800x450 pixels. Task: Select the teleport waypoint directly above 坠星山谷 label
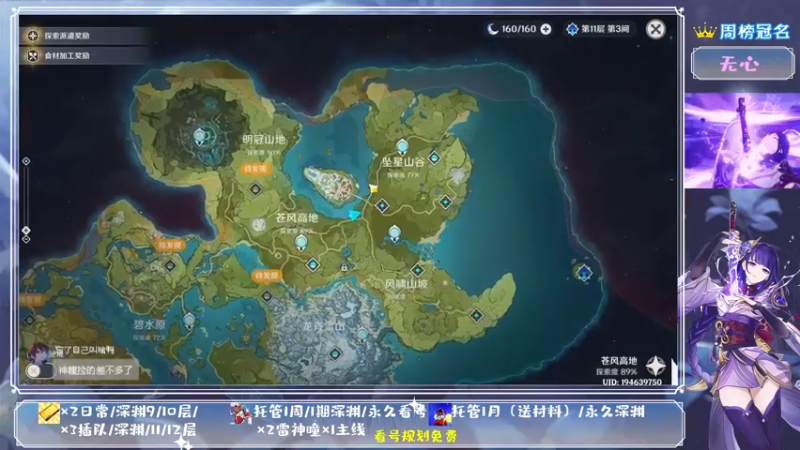pyautogui.click(x=402, y=147)
